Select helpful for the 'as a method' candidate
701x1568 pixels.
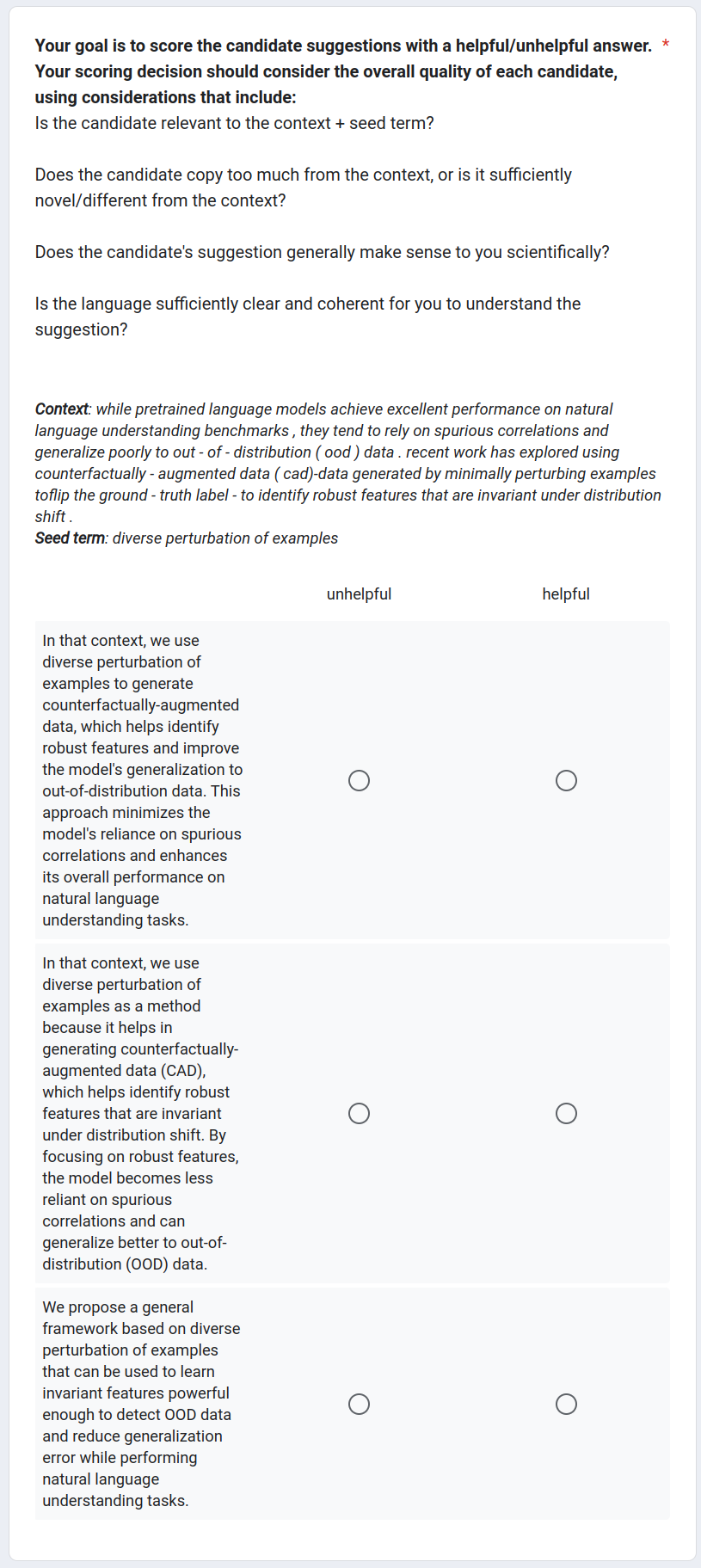566,1113
